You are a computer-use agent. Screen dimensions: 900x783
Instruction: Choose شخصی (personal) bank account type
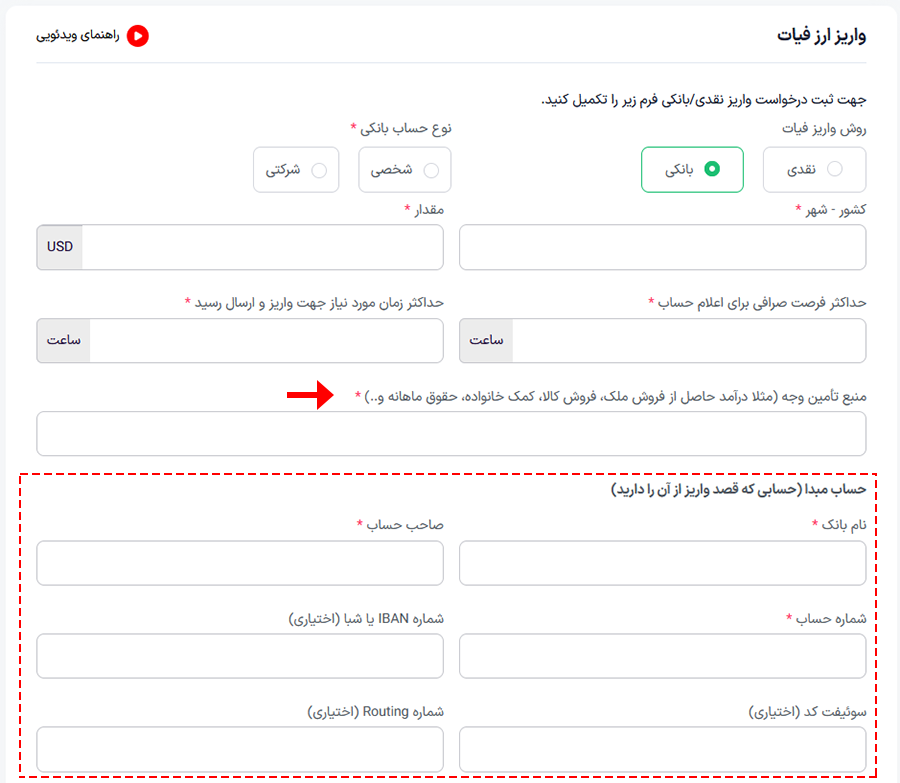click(405, 170)
